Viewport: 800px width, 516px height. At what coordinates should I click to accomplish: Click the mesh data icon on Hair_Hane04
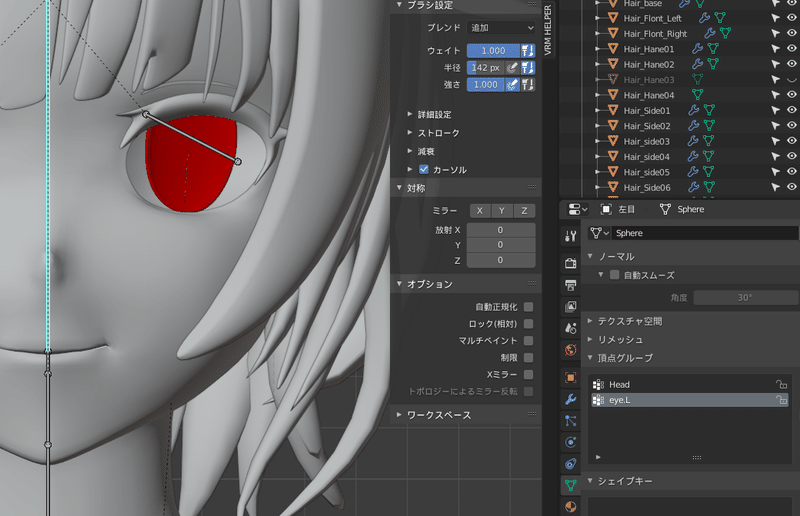click(697, 95)
